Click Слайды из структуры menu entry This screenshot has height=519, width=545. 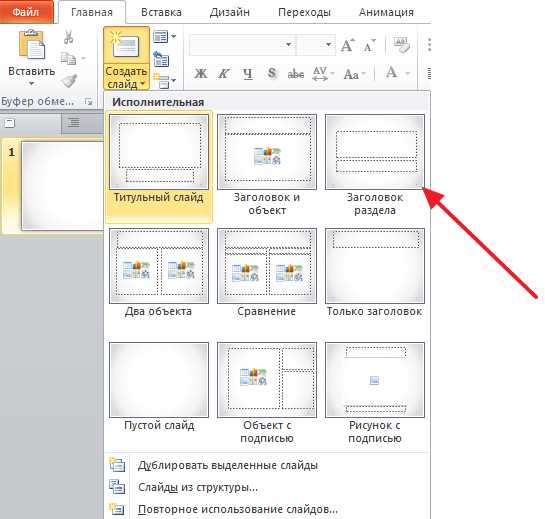(198, 487)
